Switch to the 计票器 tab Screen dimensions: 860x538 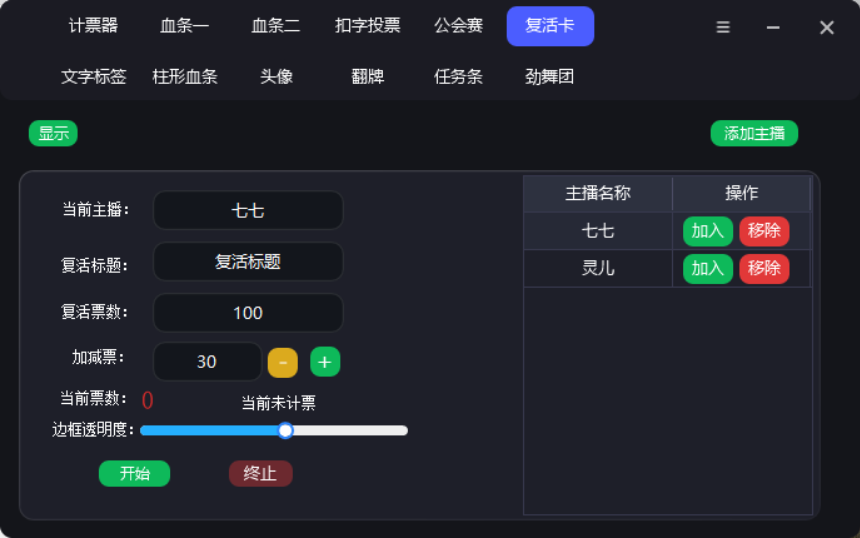coord(93,26)
